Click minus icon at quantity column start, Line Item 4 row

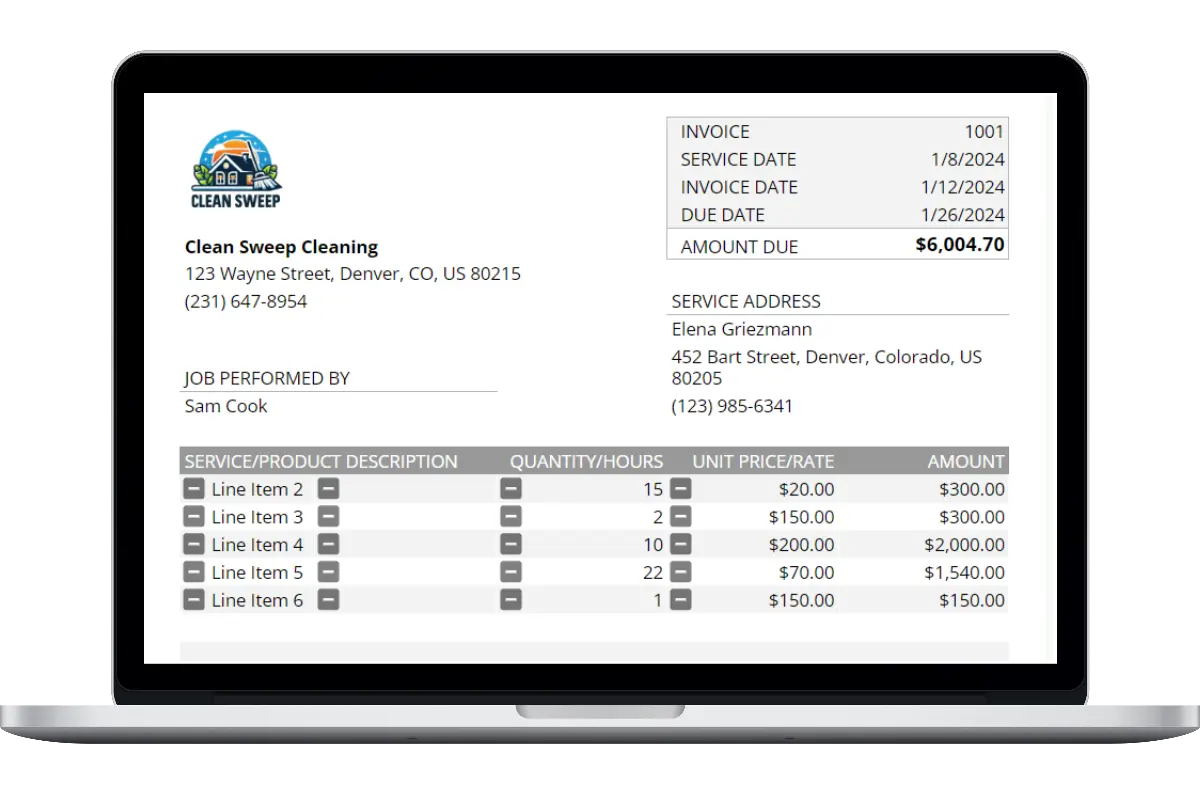(x=511, y=545)
